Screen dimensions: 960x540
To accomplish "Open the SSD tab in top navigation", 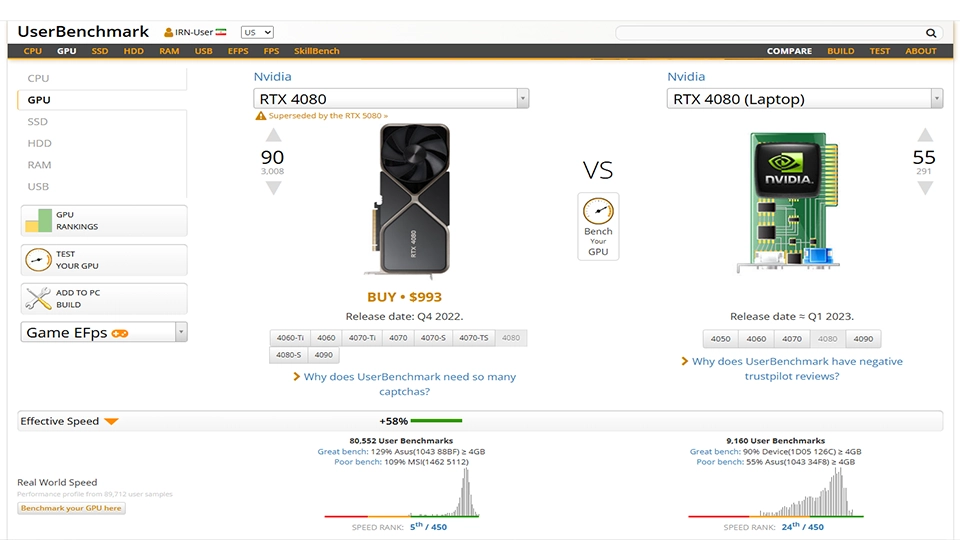I will click(x=100, y=51).
